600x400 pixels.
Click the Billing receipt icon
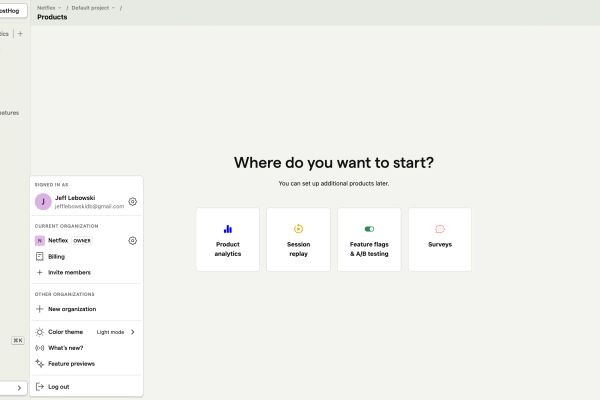(39, 256)
